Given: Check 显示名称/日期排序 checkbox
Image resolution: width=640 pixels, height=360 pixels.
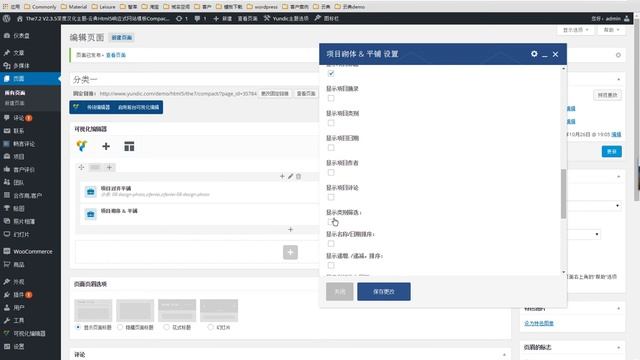Looking at the screenshot, I should [331, 244].
